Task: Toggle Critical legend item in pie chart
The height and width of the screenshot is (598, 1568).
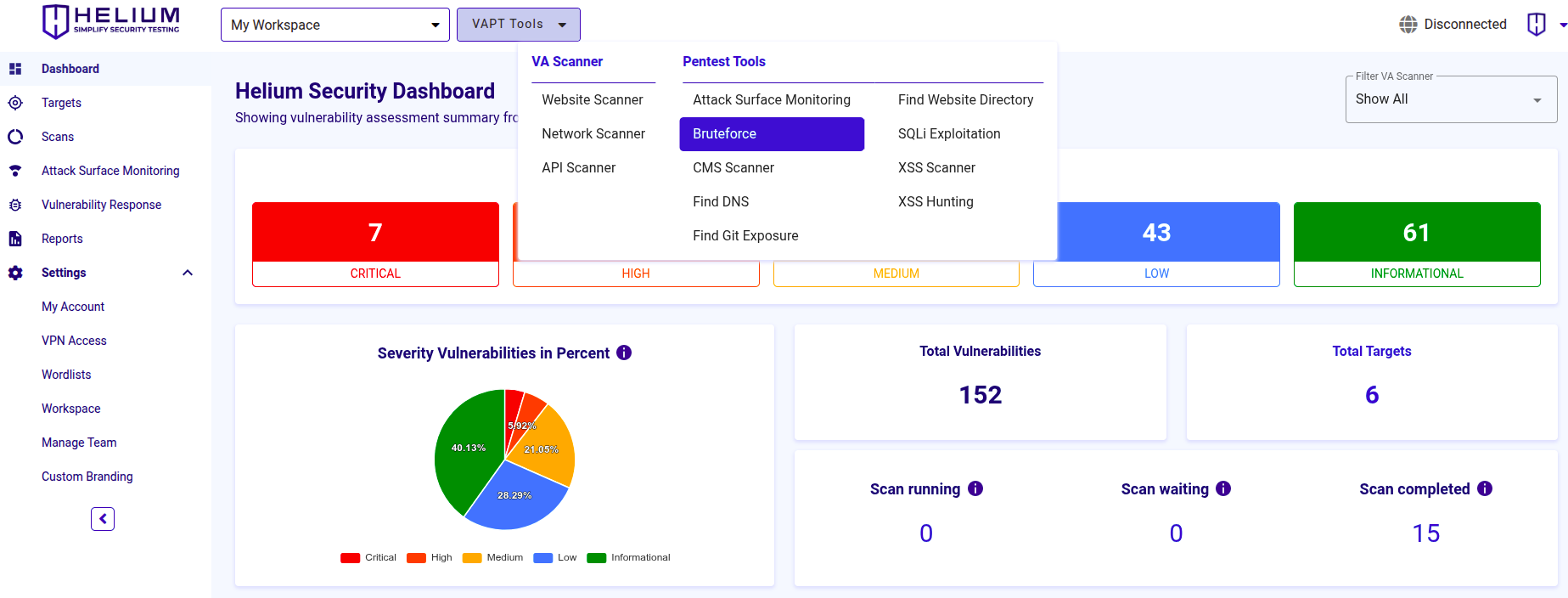Action: pyautogui.click(x=368, y=558)
